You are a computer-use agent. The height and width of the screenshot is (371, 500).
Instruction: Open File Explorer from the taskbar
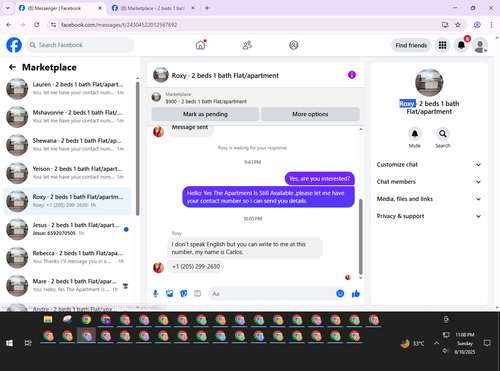pyautogui.click(x=48, y=320)
